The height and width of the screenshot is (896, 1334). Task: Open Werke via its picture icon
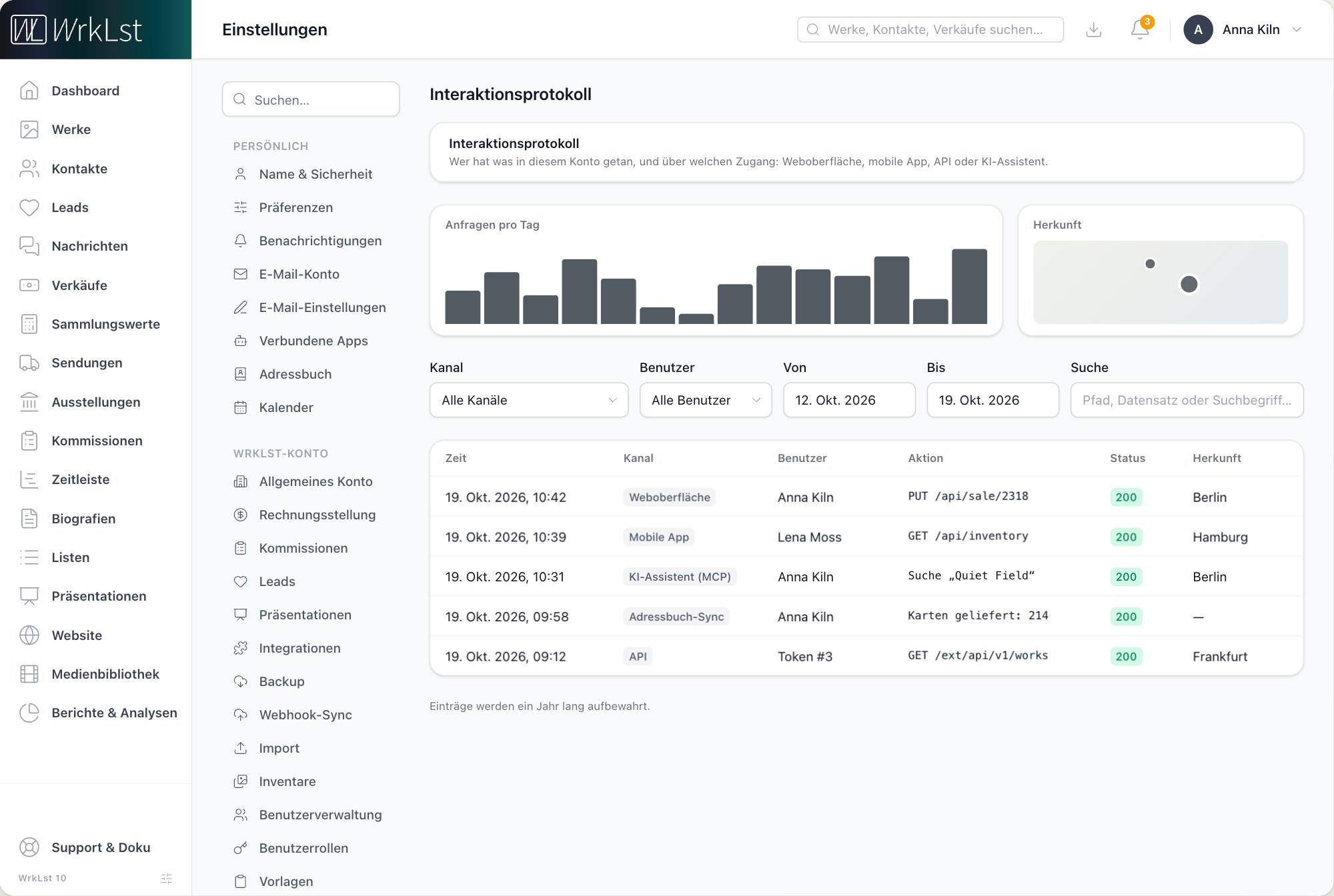(29, 129)
